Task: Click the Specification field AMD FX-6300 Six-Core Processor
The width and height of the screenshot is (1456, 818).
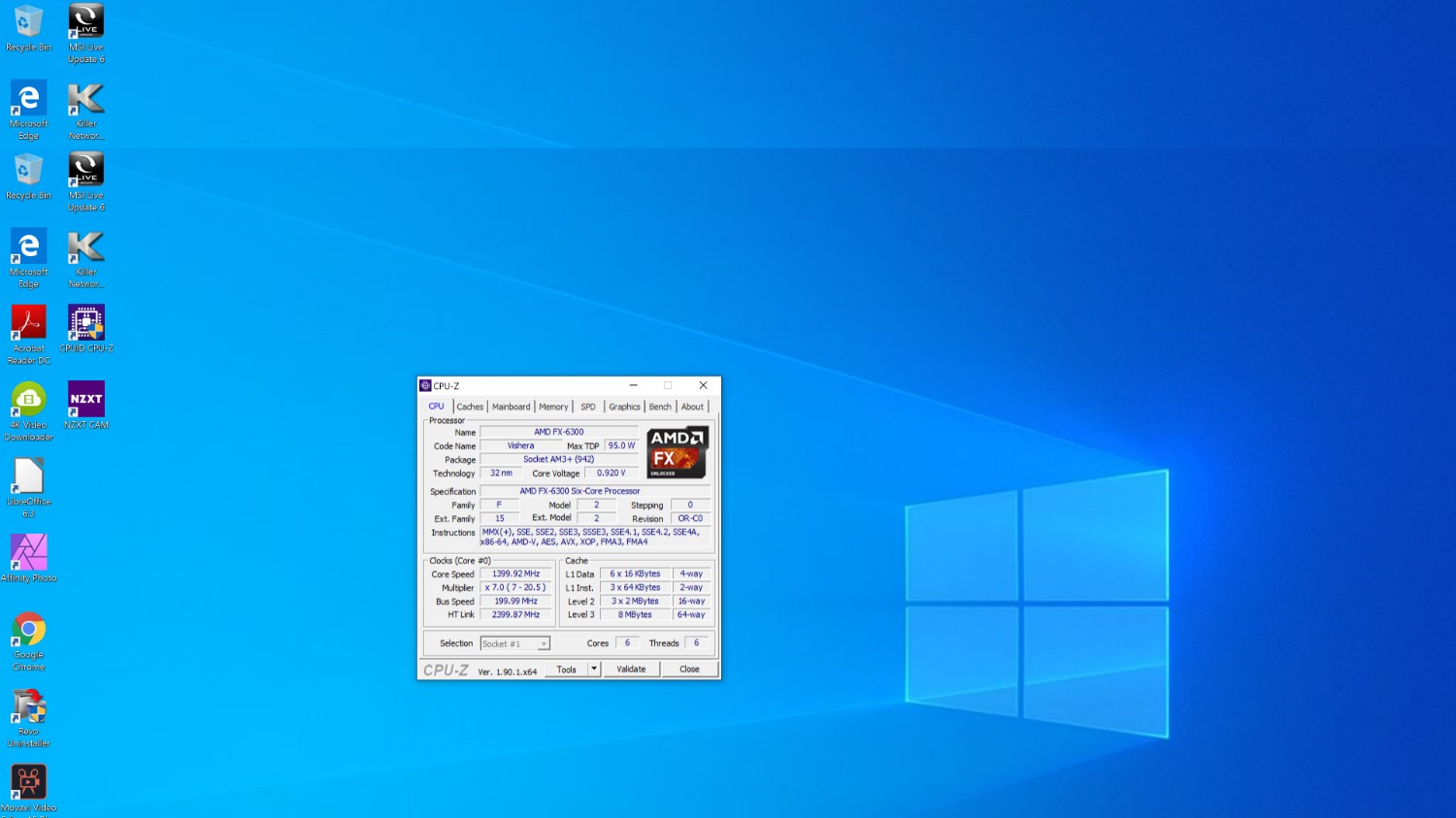Action: point(595,491)
